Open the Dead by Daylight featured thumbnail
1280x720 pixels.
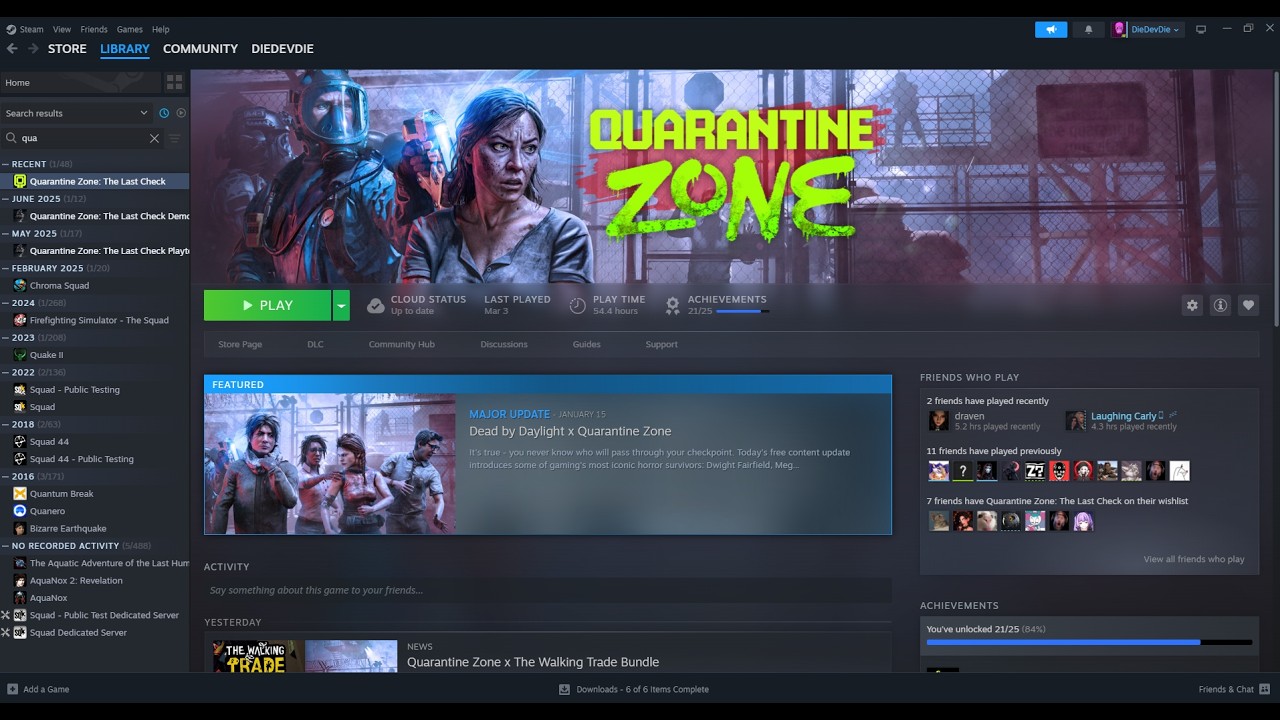coord(330,463)
